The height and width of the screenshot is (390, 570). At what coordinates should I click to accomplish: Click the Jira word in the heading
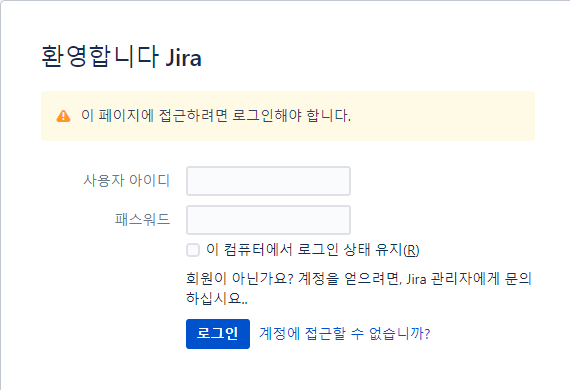point(184,58)
